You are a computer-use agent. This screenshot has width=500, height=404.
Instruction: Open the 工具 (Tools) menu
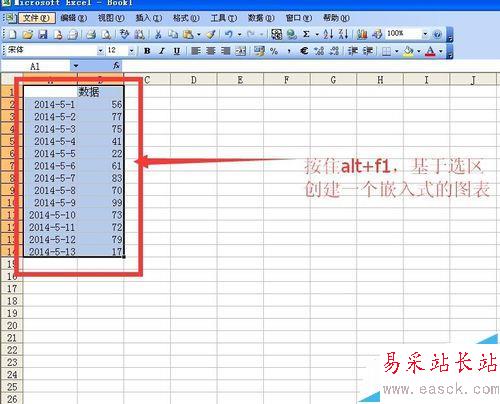pos(224,18)
